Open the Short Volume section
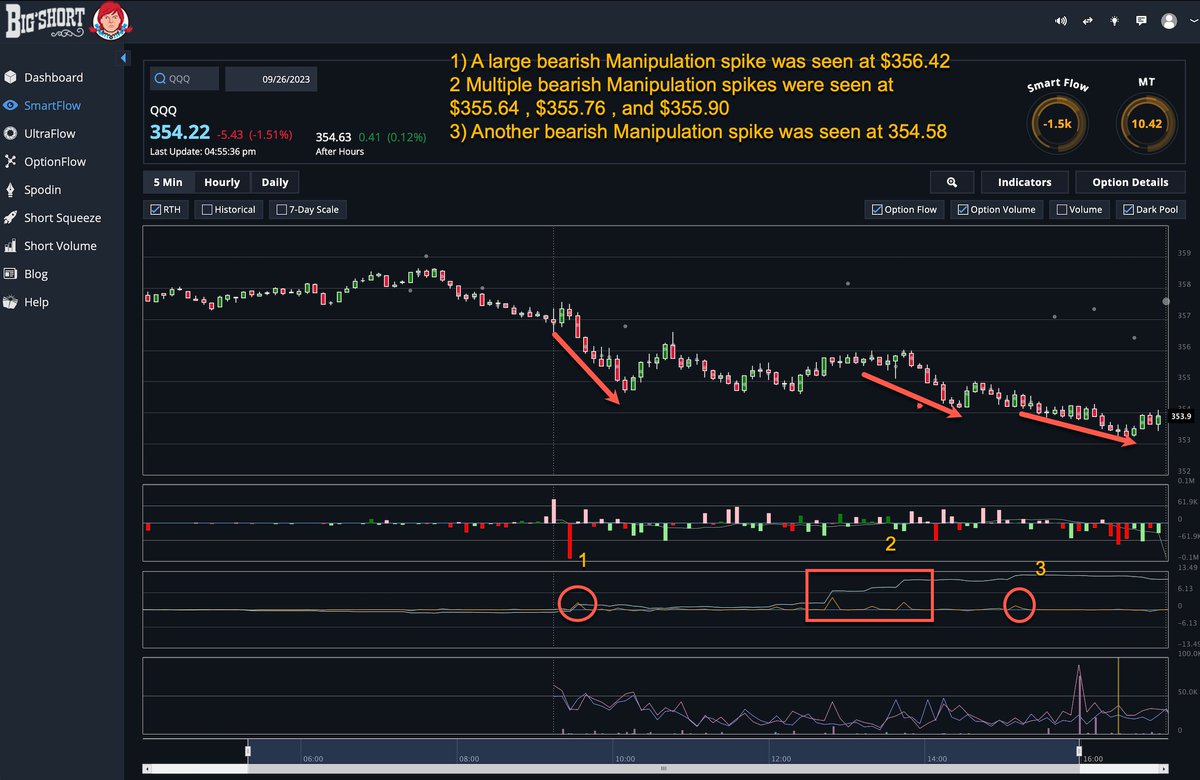Image resolution: width=1200 pixels, height=780 pixels. (x=60, y=245)
